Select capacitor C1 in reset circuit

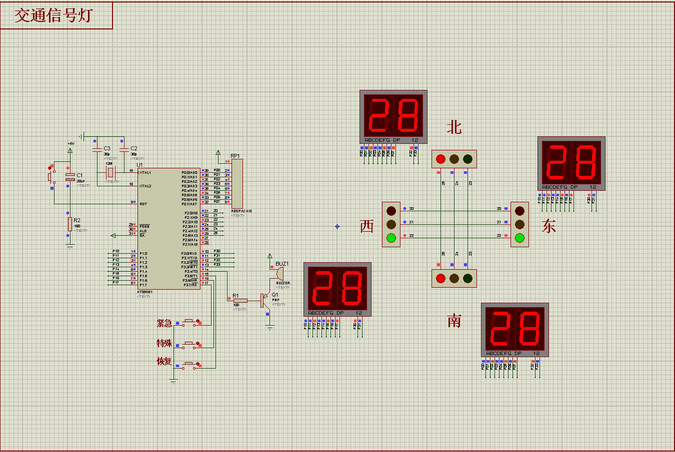coord(70,176)
